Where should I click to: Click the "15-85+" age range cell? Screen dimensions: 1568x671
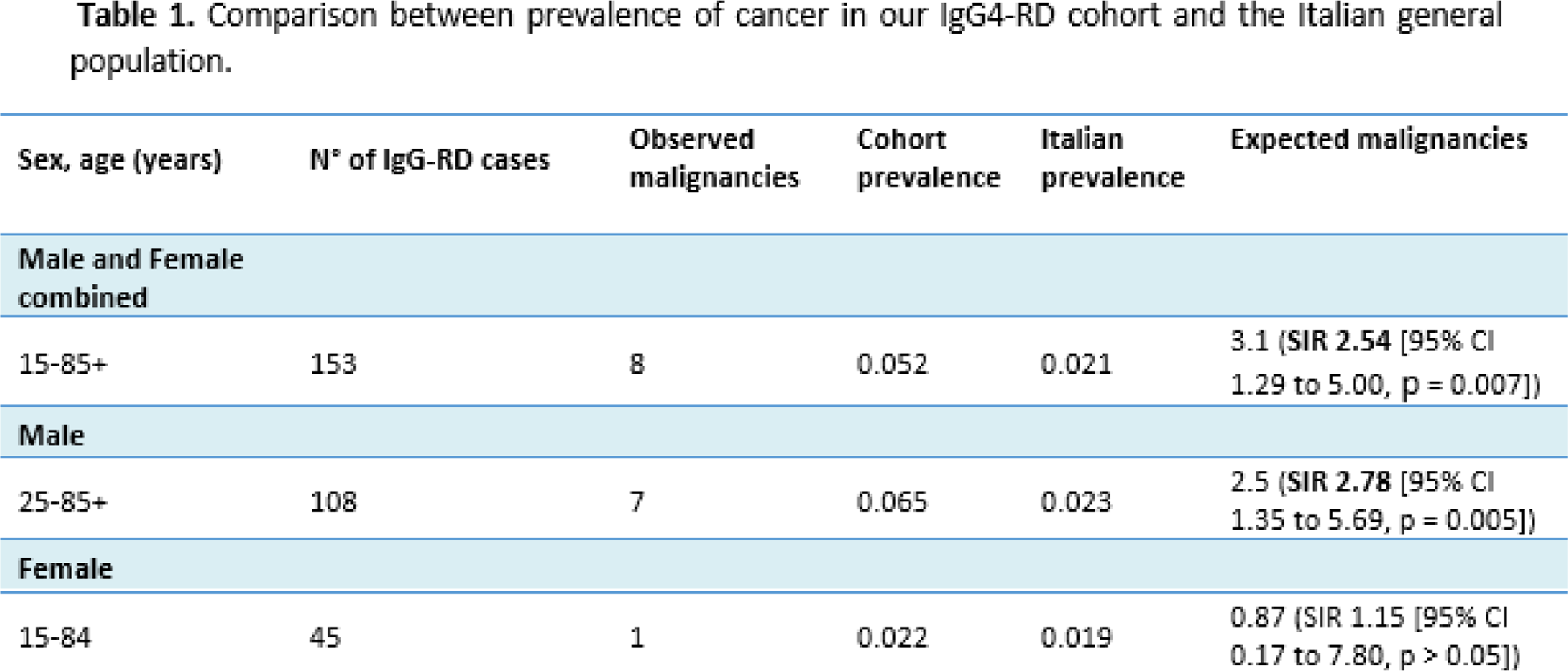(x=63, y=364)
